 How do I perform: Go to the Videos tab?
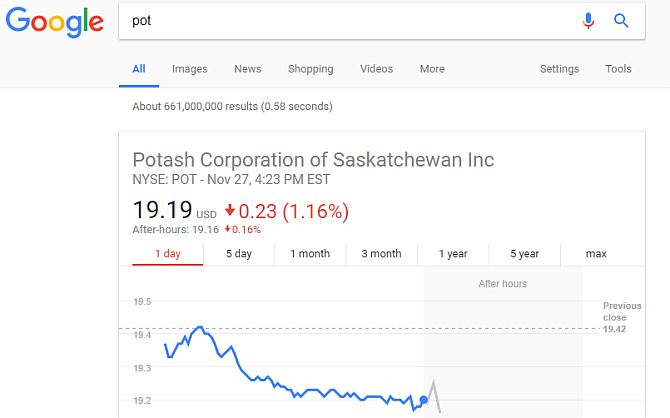click(x=376, y=69)
